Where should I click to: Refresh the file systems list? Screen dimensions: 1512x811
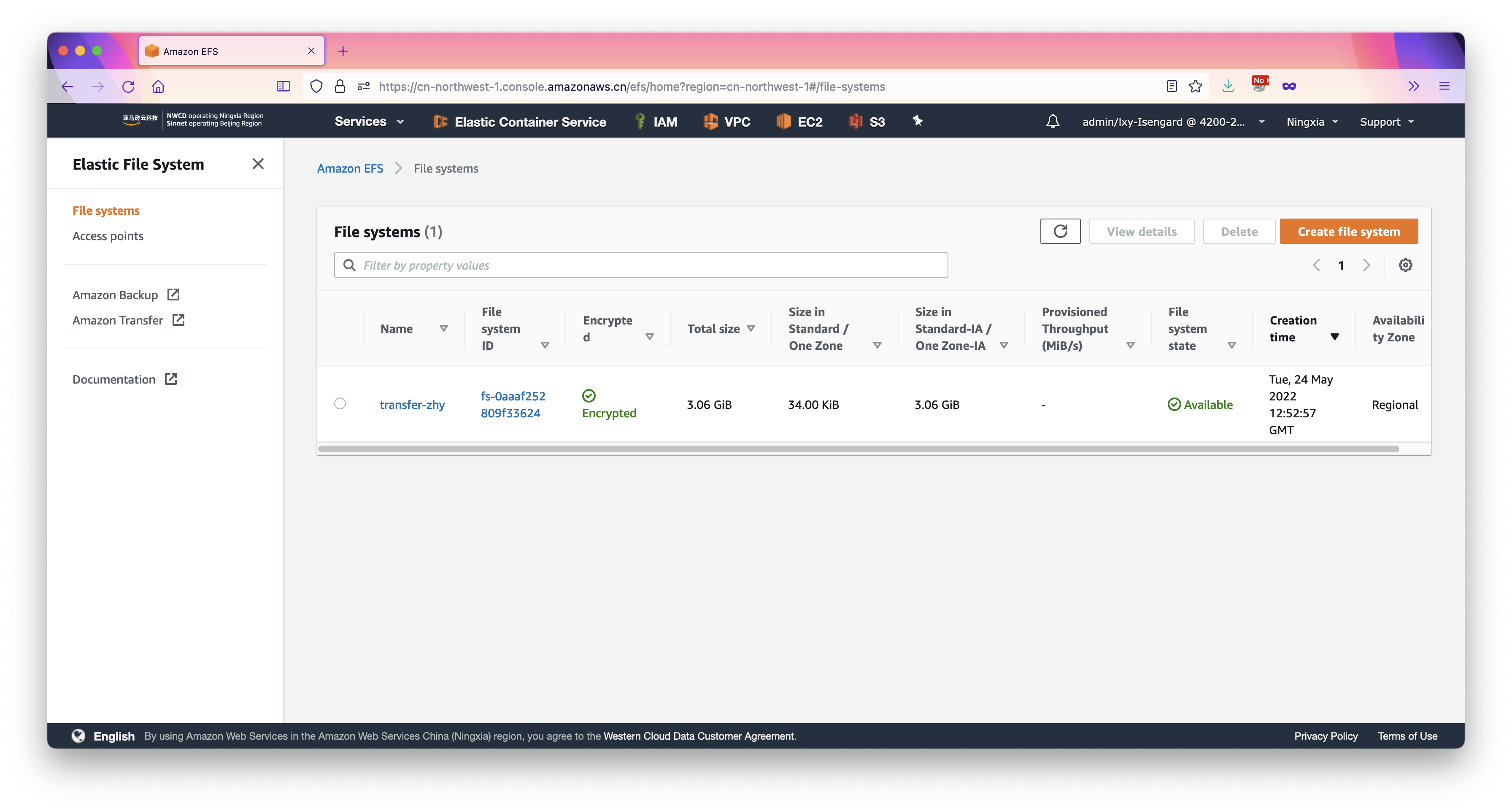(x=1060, y=231)
